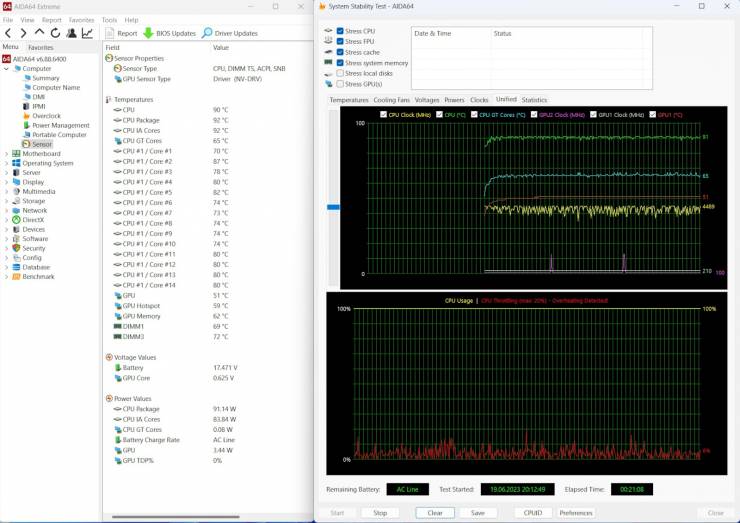Click the CPUID button

(x=532, y=513)
